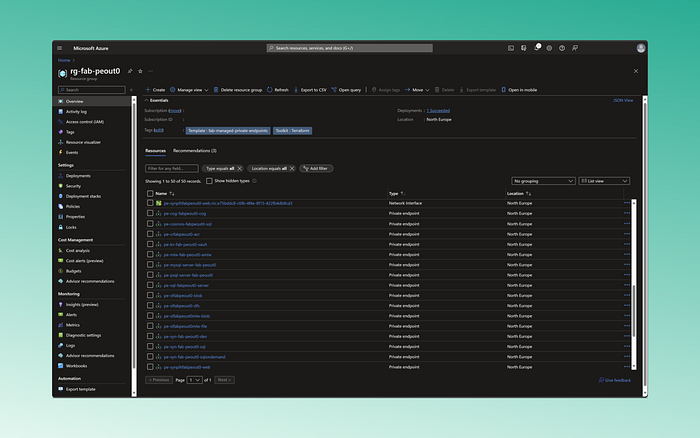The height and width of the screenshot is (438, 700).
Task: Open Resource visualizer
Action: tap(83, 142)
